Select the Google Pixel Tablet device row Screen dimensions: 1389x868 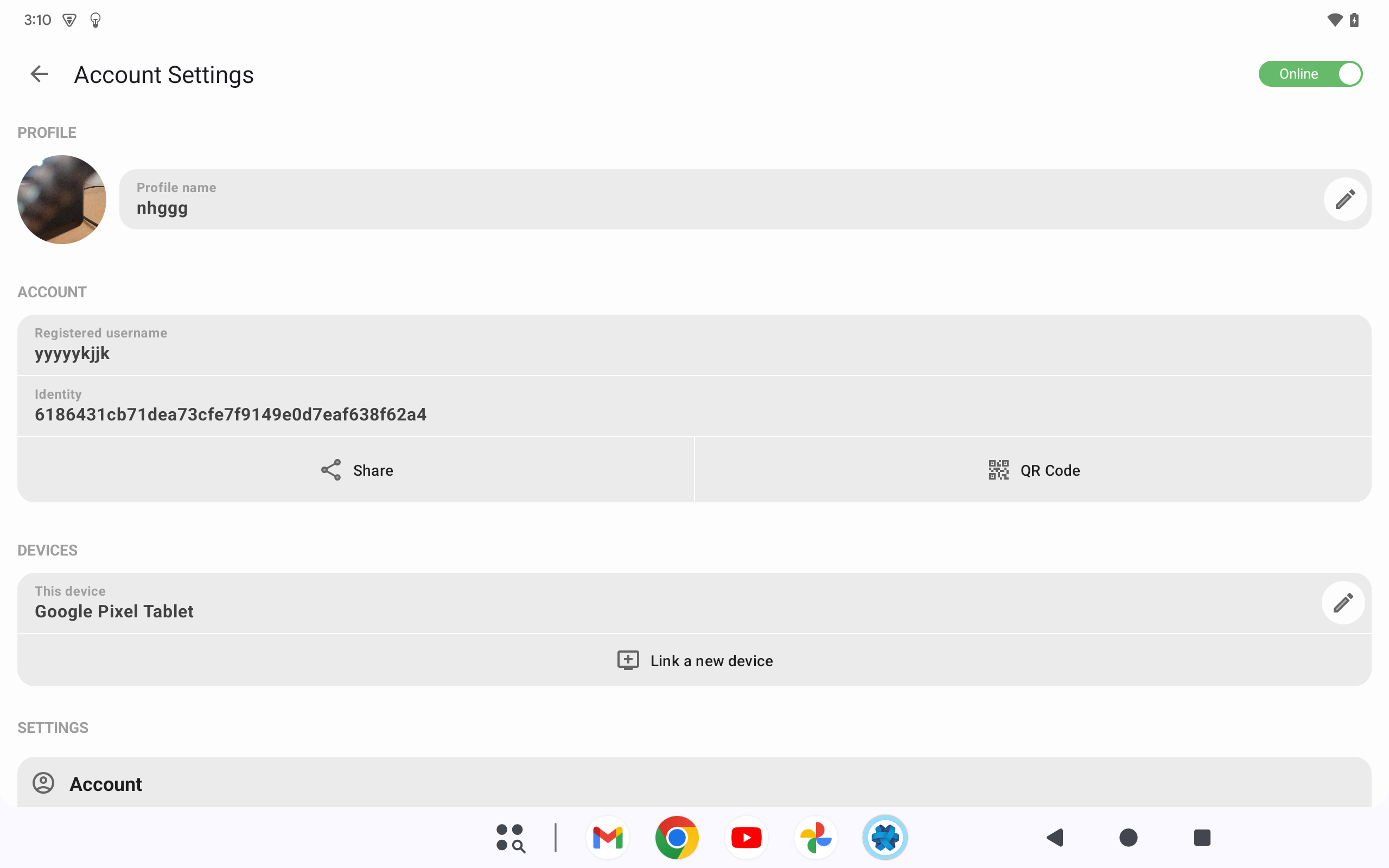(694, 603)
